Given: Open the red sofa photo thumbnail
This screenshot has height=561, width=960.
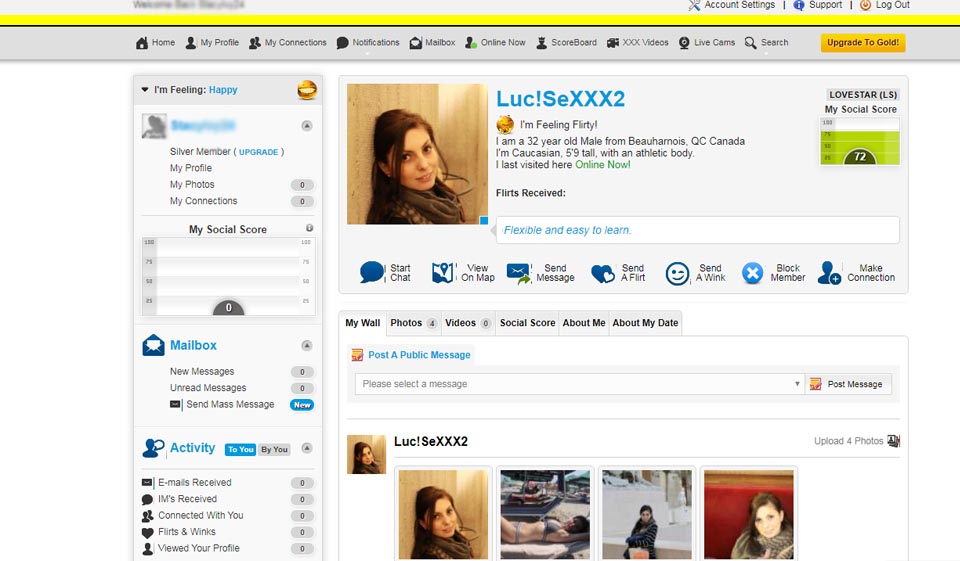Looking at the screenshot, I should pos(748,514).
